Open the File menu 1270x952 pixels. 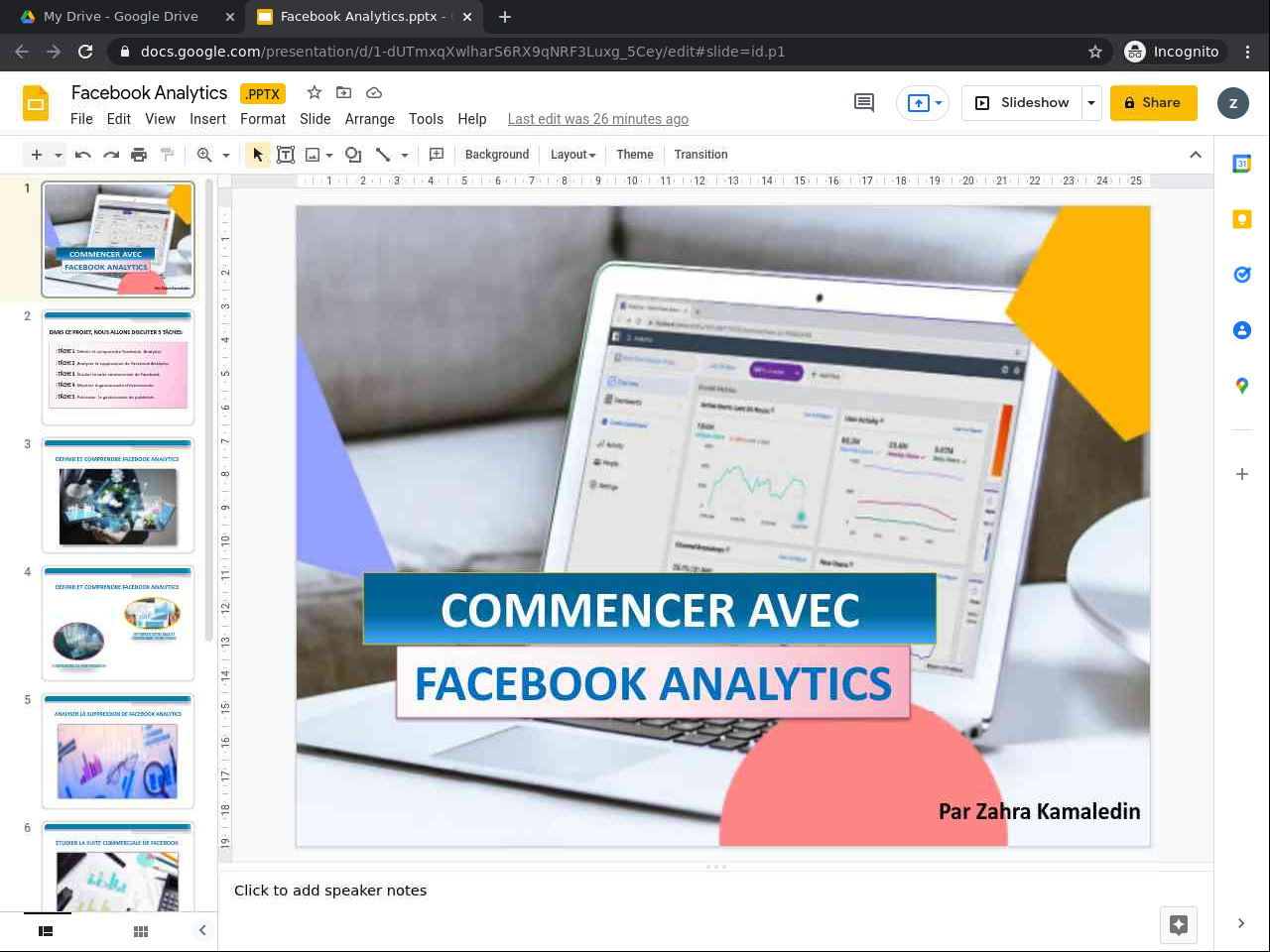(81, 119)
